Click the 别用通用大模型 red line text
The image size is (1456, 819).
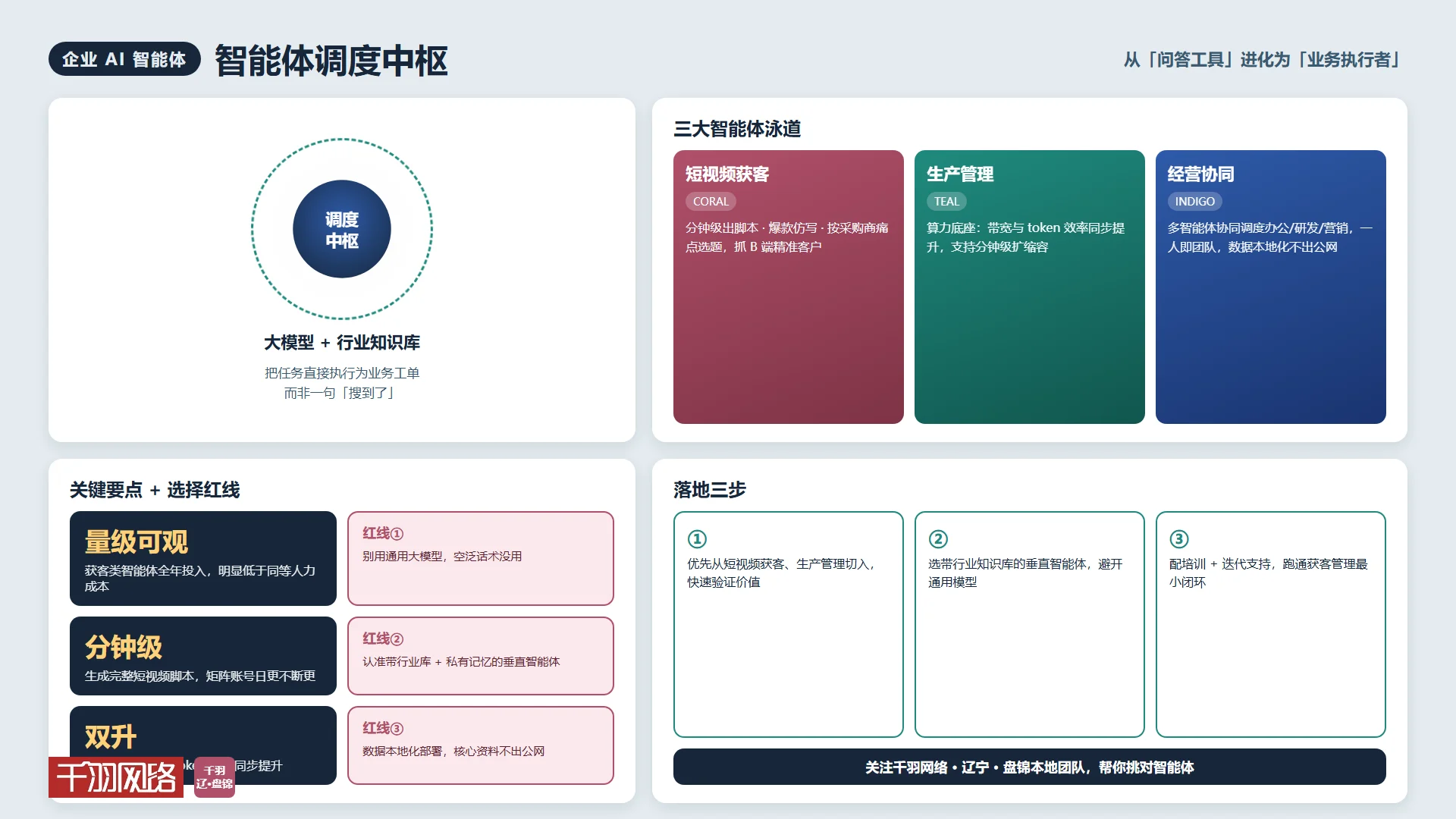pyautogui.click(x=442, y=557)
